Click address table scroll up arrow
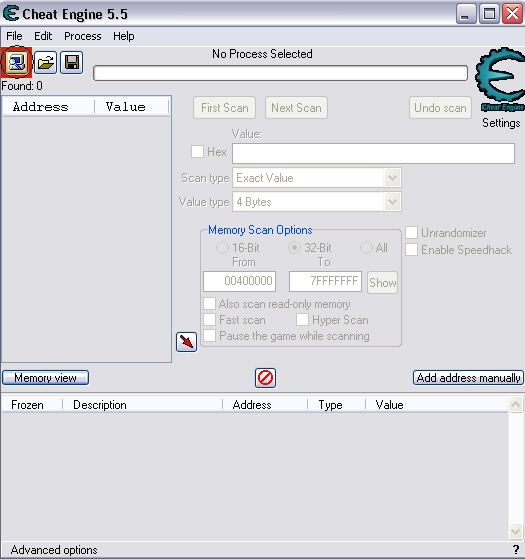The height and width of the screenshot is (559, 525). pos(516,404)
